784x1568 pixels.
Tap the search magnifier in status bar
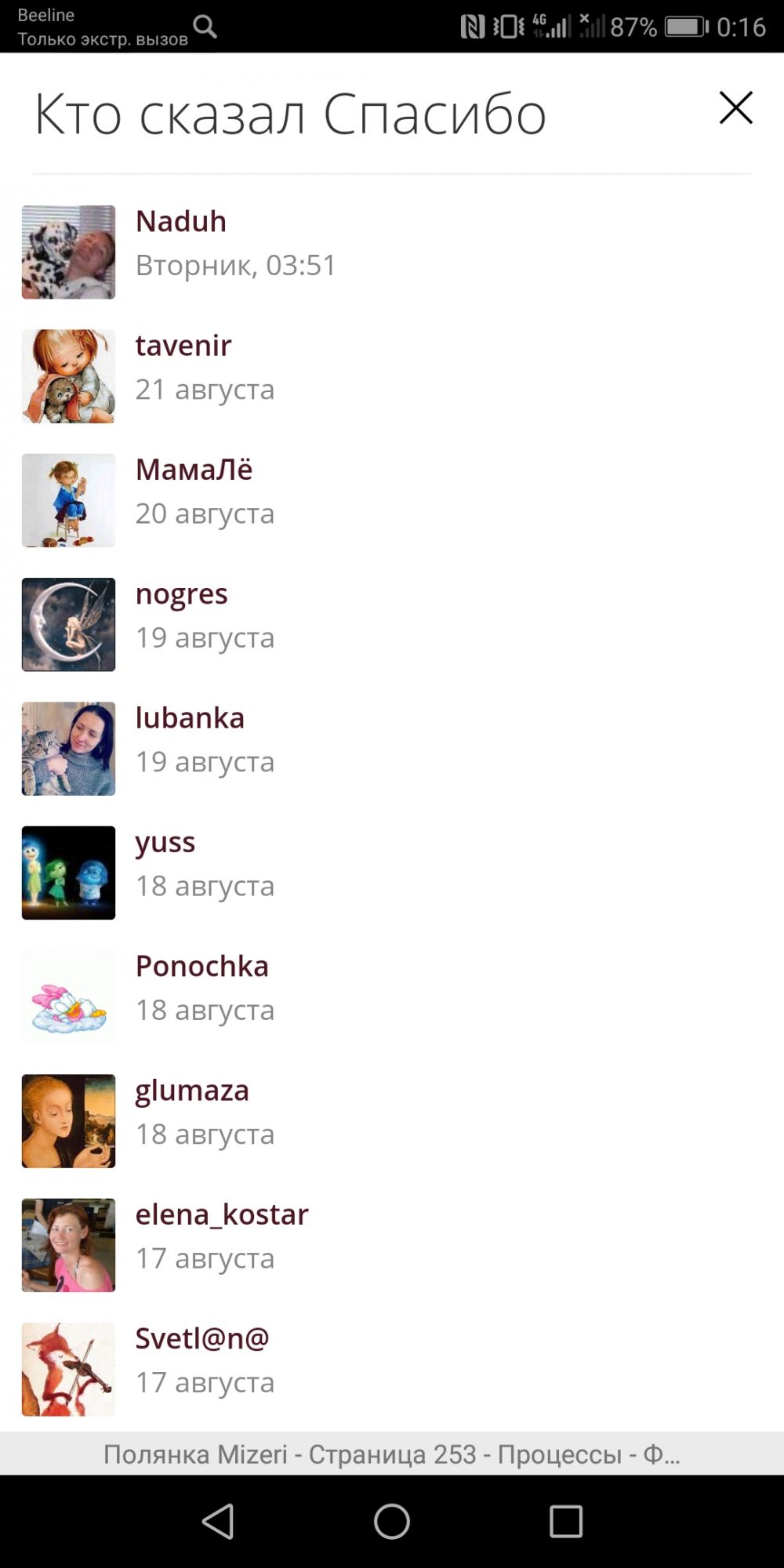(x=205, y=27)
